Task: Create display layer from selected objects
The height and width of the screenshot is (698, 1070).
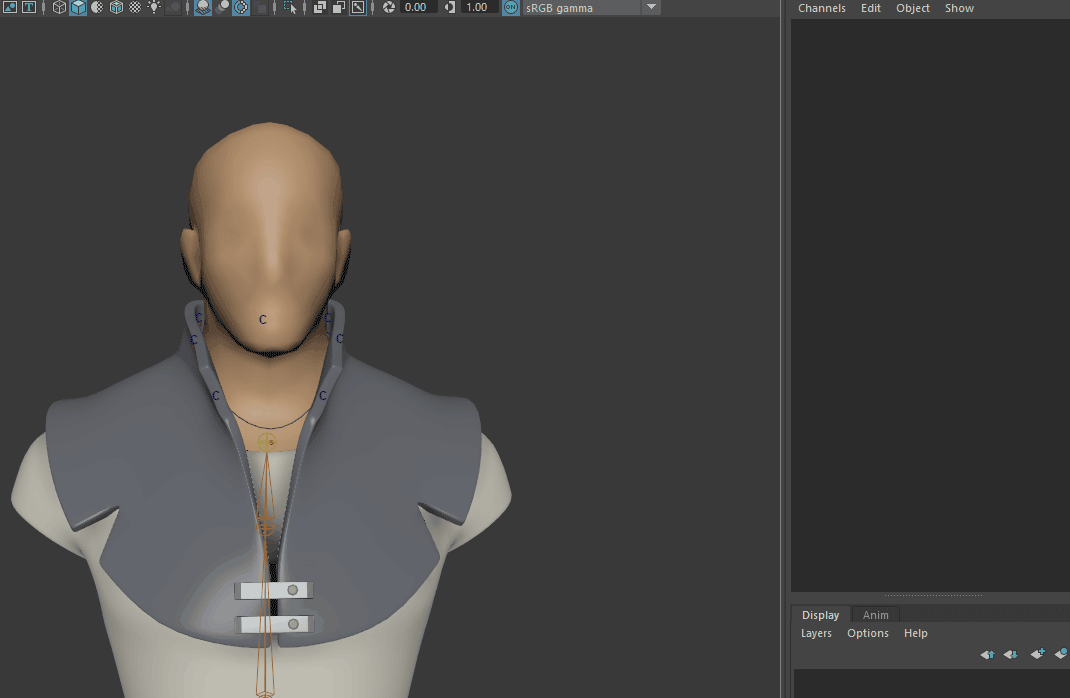Action: point(1062,653)
